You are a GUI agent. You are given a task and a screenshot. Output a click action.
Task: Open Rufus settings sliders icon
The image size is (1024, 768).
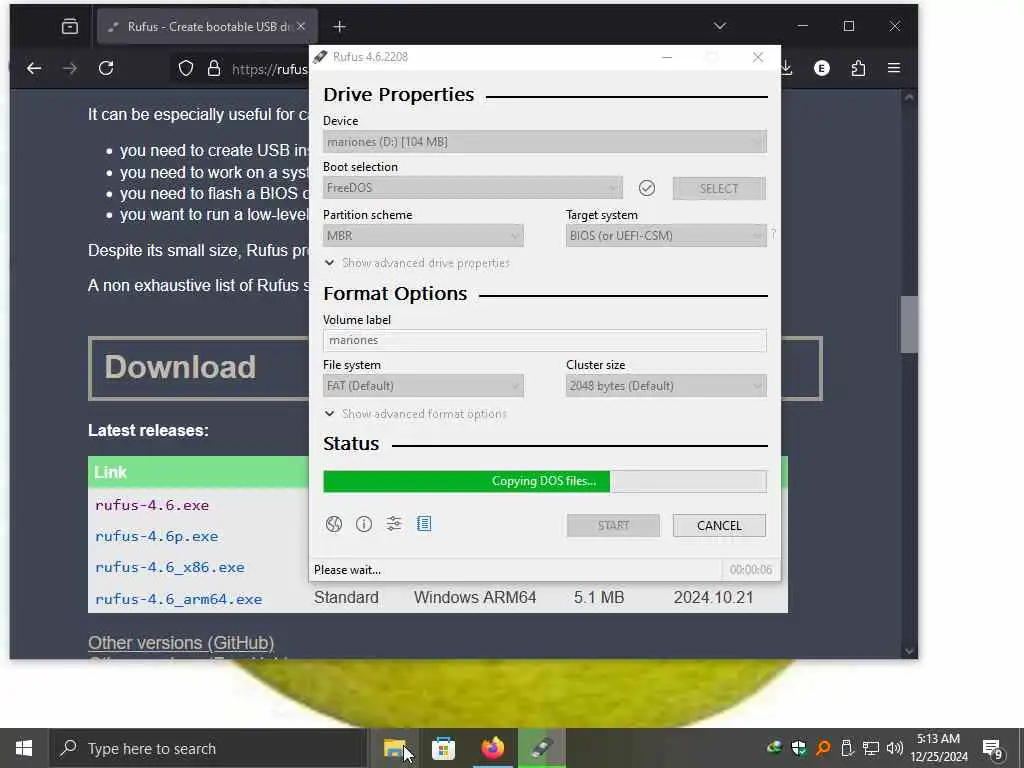point(394,524)
